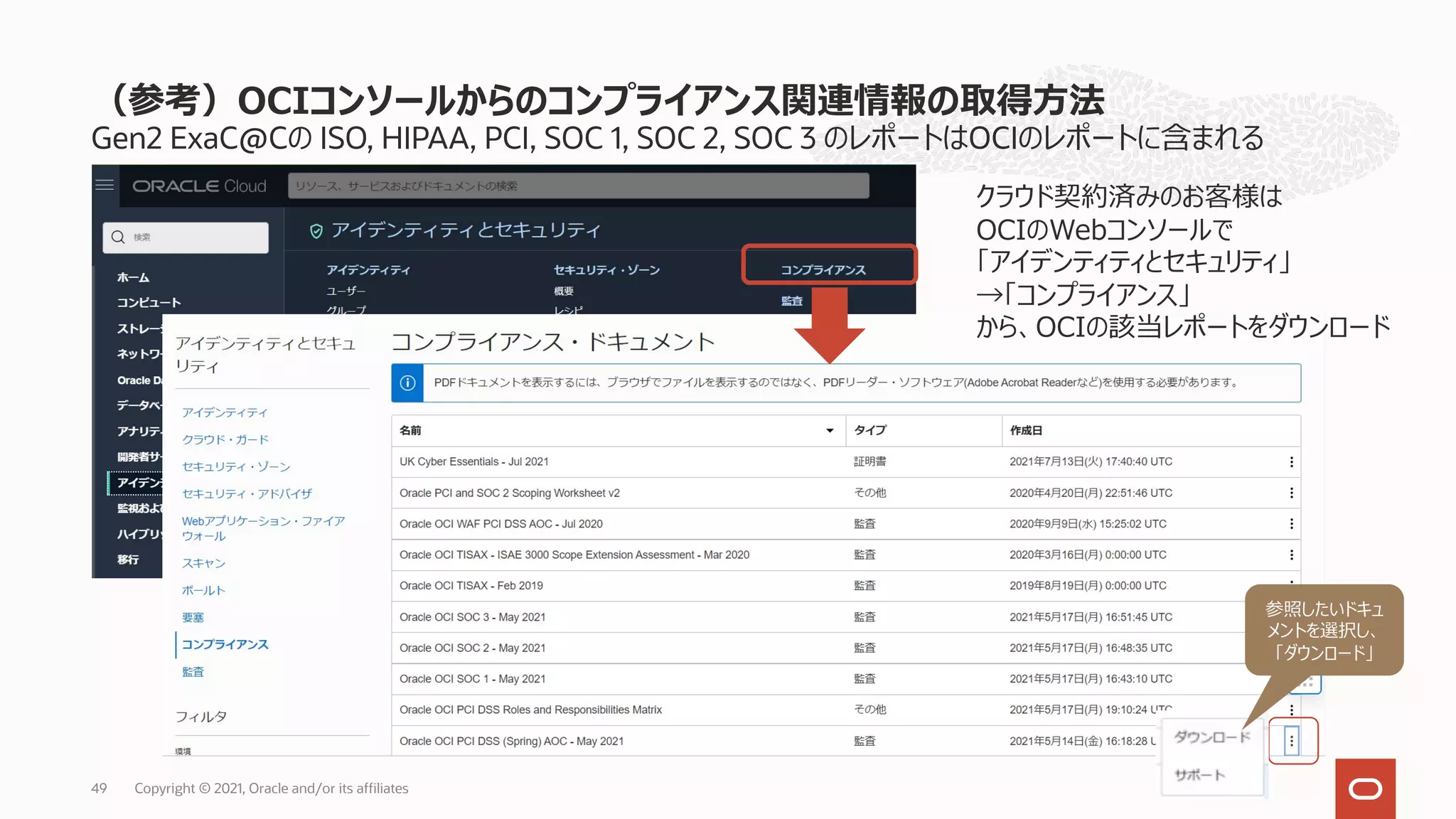Click コンプライアンス link in the mega menu
Screen dimensions: 1456x819
823,270
